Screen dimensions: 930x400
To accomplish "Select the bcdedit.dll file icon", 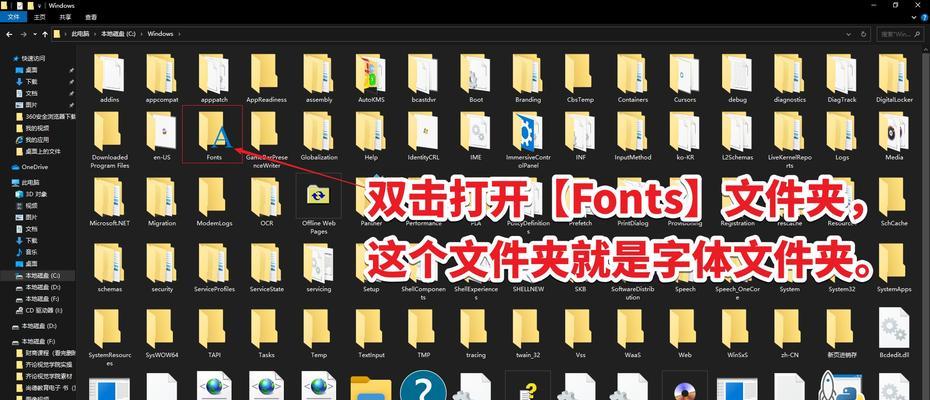I will pyautogui.click(x=894, y=328).
